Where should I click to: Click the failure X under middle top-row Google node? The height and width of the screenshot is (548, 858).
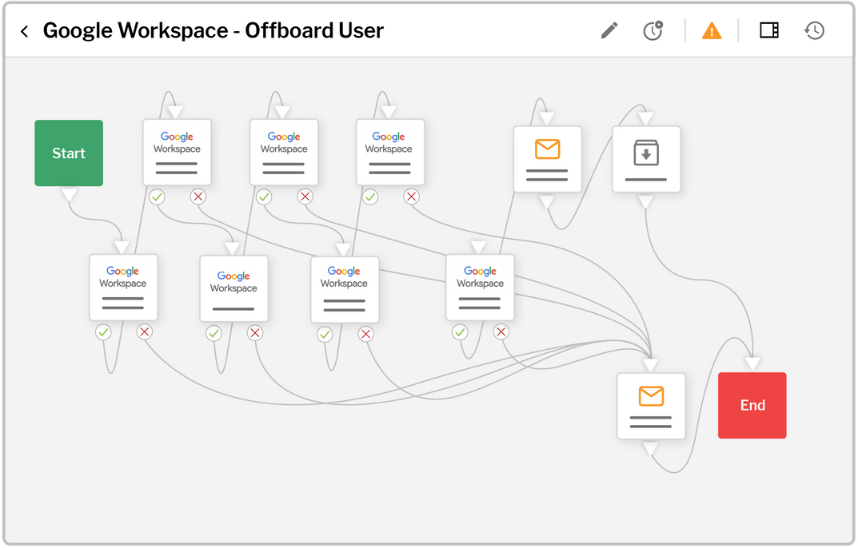305,197
